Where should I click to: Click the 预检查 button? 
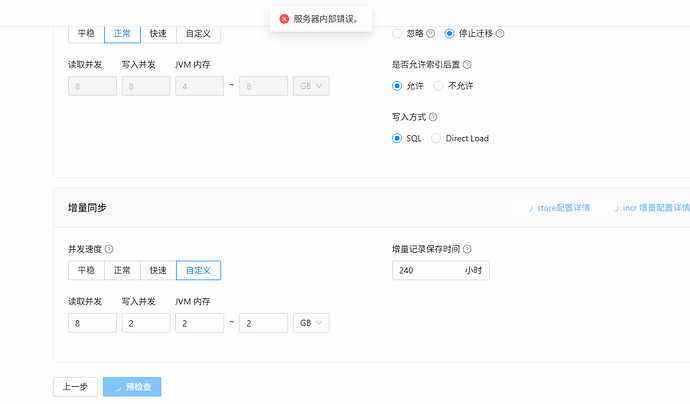tap(132, 387)
